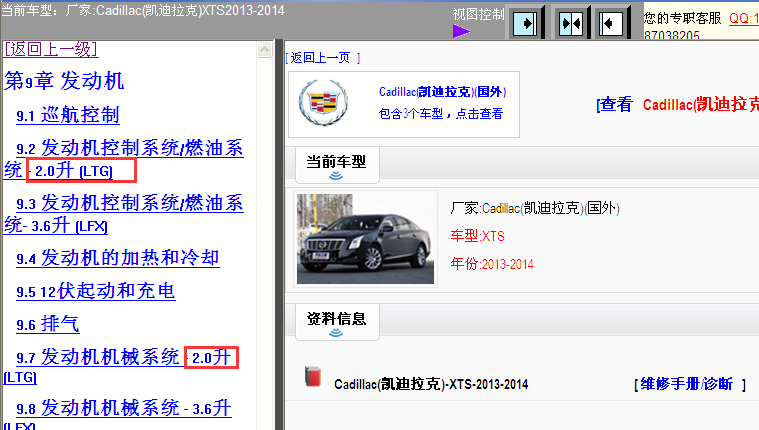
Task: Click the view control collapse-left arrow icon
Action: (x=610, y=23)
